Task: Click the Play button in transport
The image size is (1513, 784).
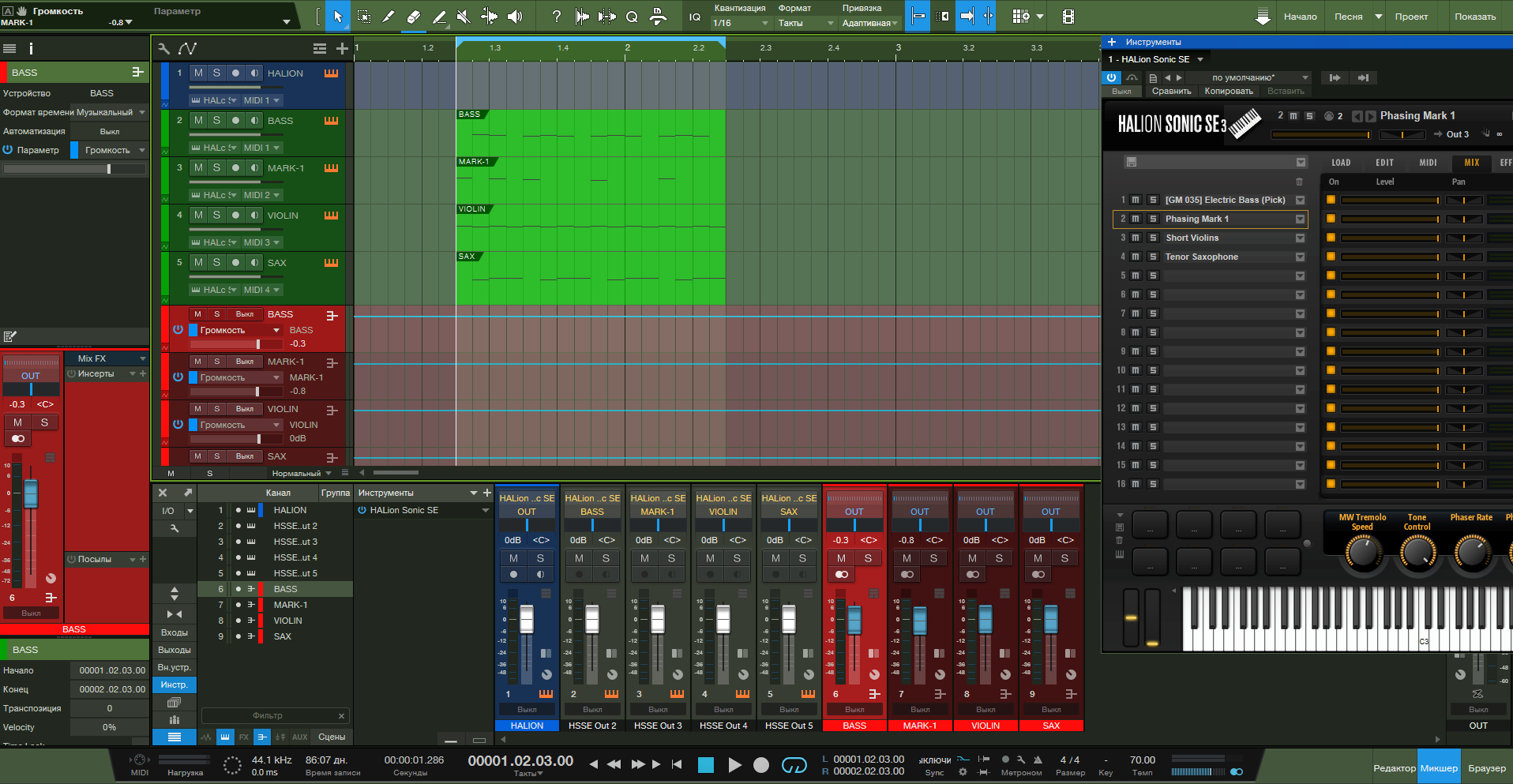Action: click(x=734, y=764)
